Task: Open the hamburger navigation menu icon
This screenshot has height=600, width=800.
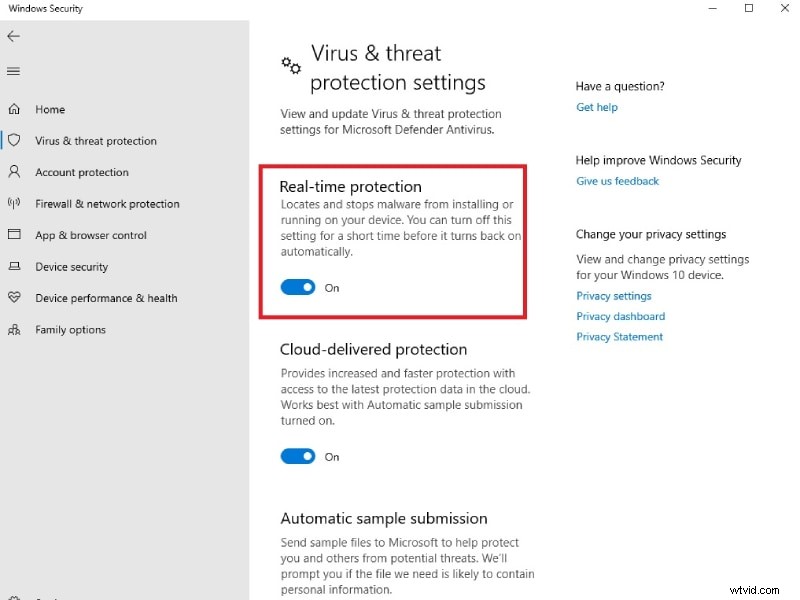Action: tap(13, 71)
